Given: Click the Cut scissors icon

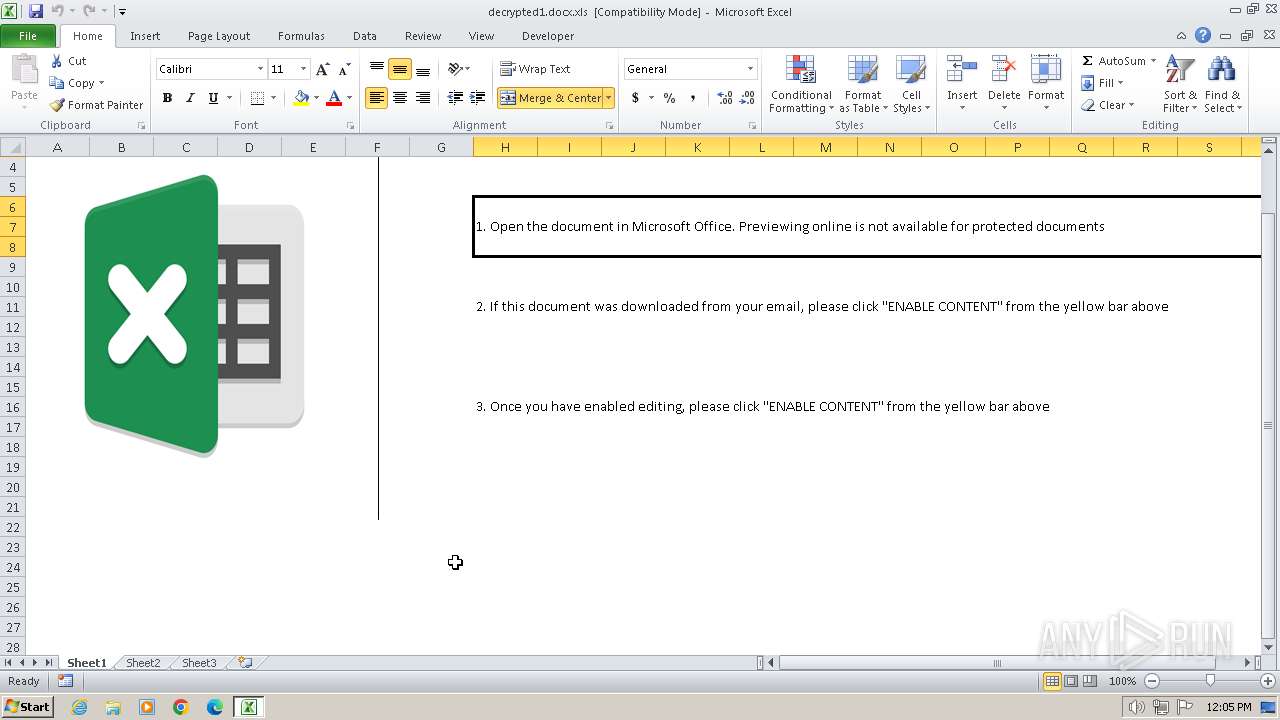Looking at the screenshot, I should point(57,61).
